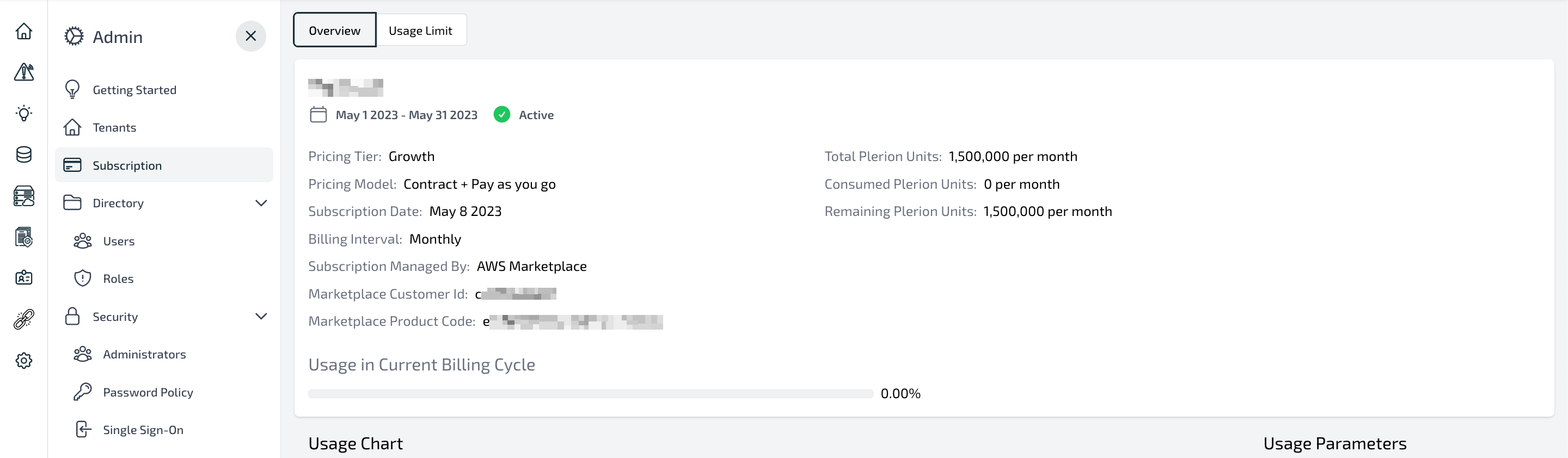
Task: Close the Admin panel
Action: point(250,36)
